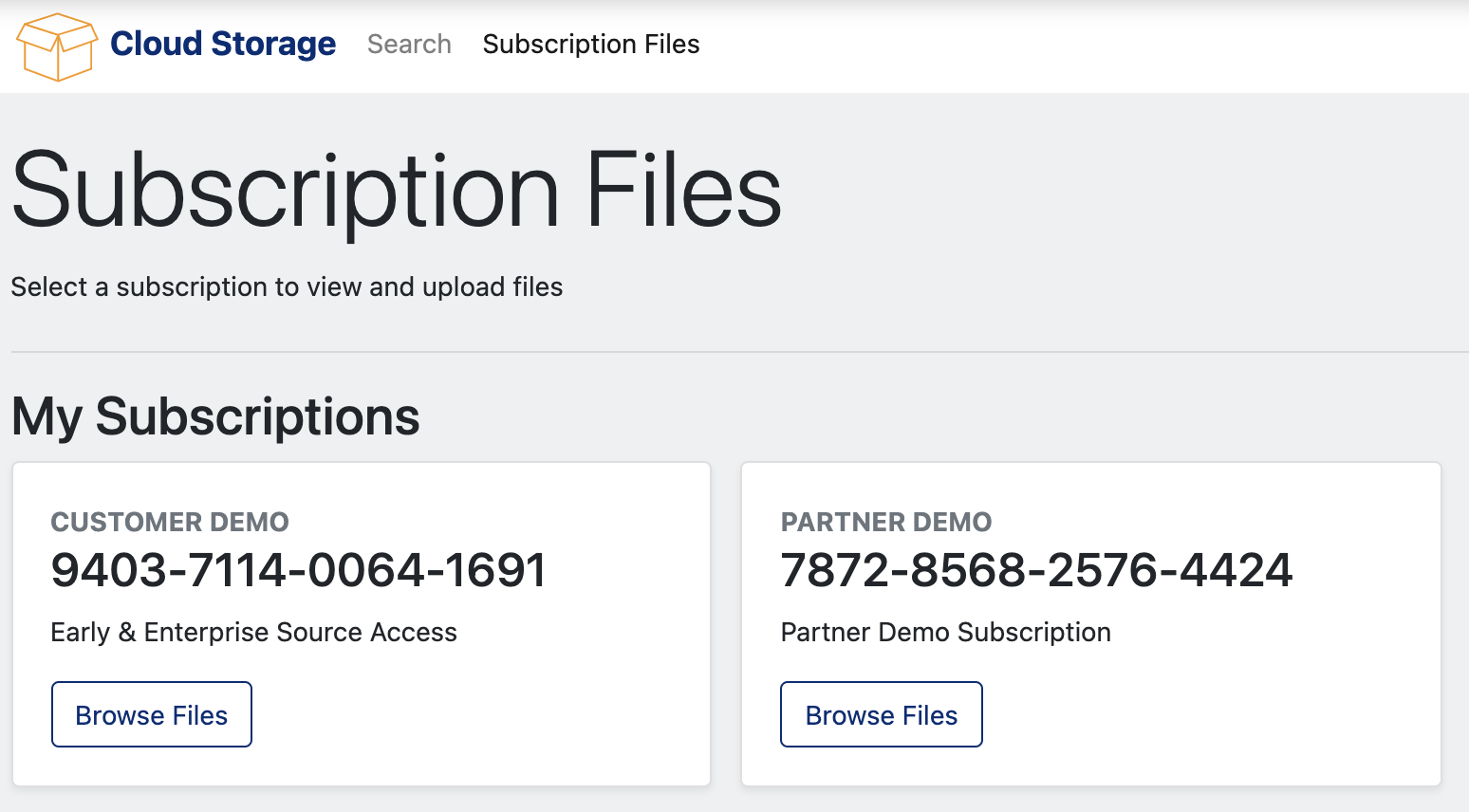The image size is (1469, 812).
Task: Click the Early & Enterprise Source Access text
Action: (253, 632)
